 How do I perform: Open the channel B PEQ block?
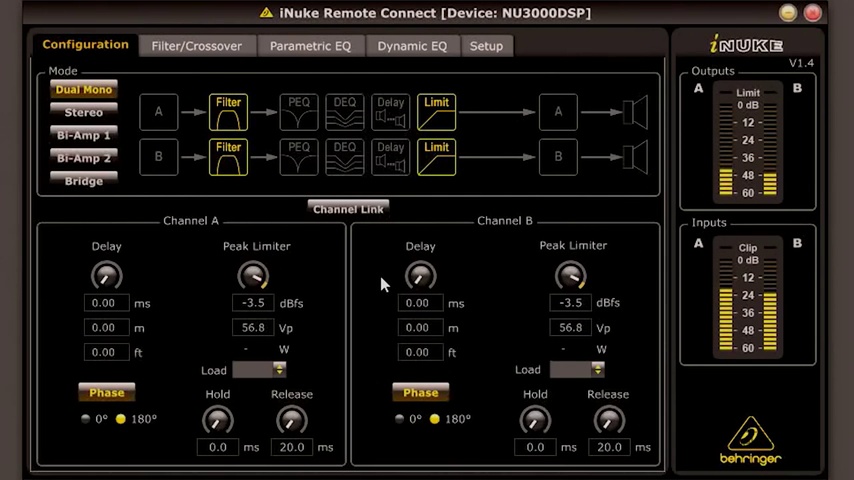(x=298, y=157)
